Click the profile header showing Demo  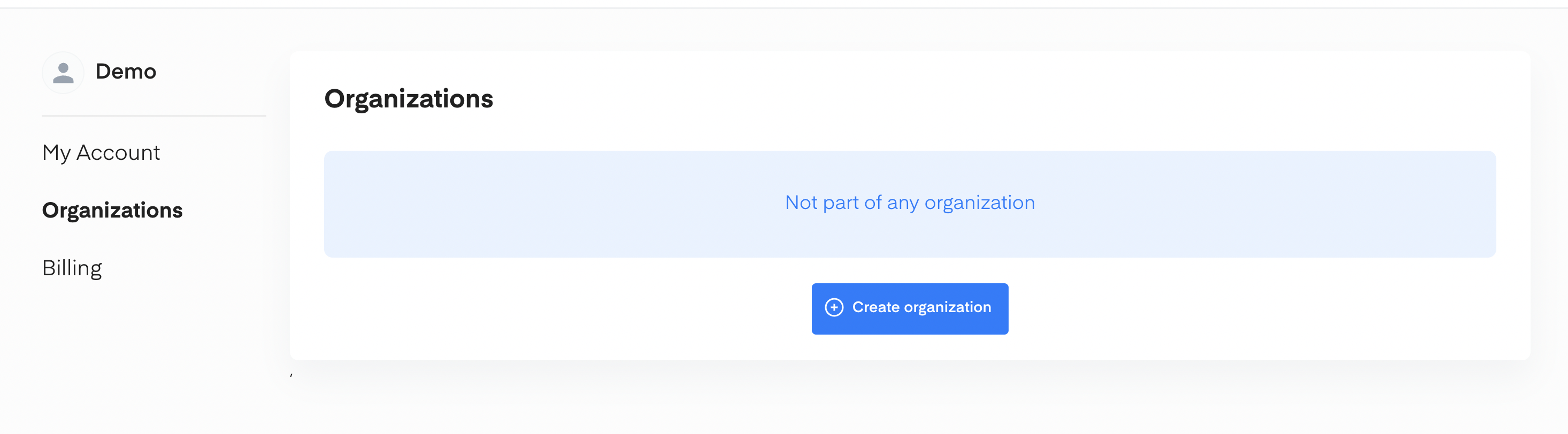tap(99, 73)
